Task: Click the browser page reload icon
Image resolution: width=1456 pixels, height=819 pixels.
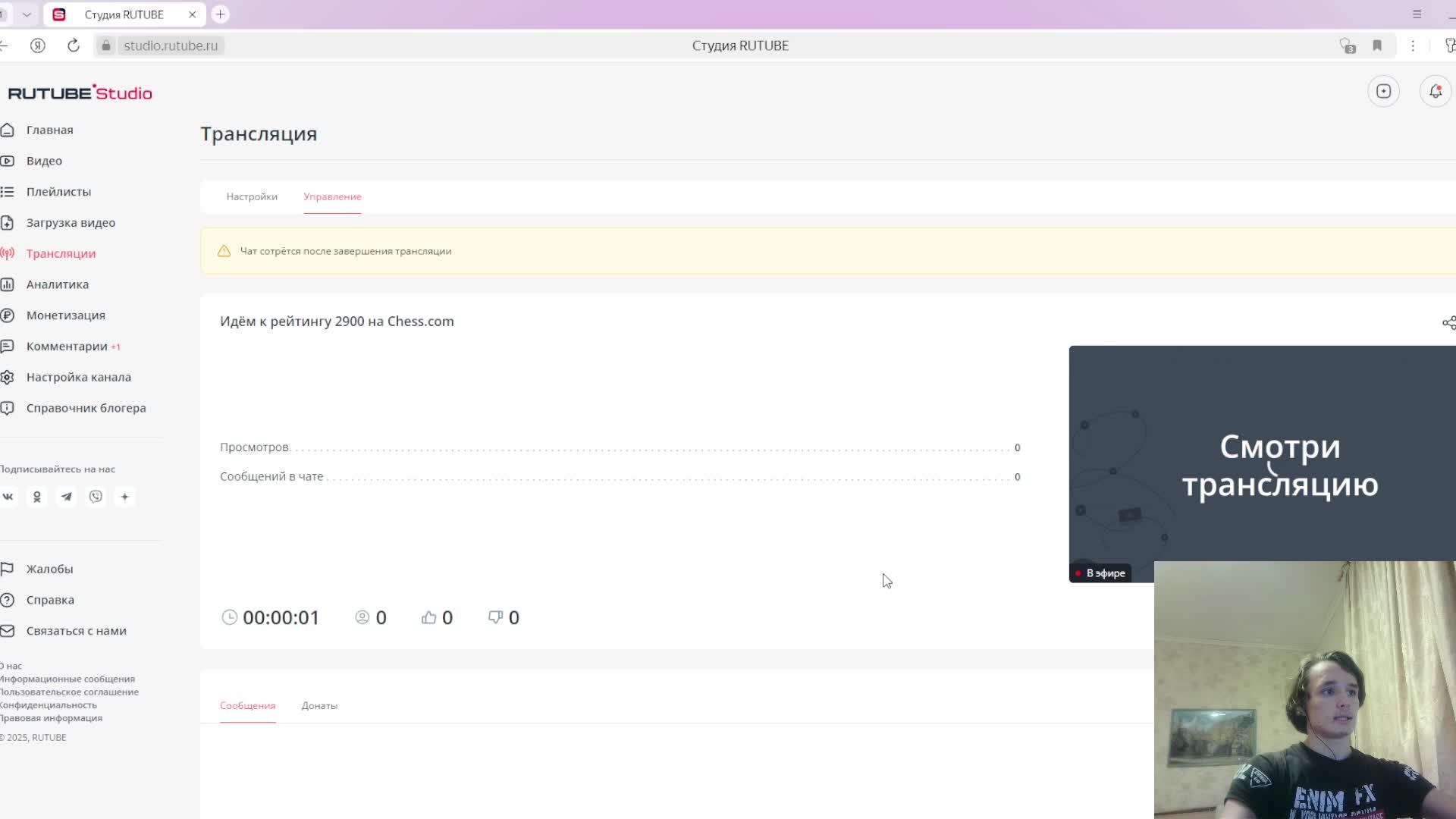Action: pos(74,45)
